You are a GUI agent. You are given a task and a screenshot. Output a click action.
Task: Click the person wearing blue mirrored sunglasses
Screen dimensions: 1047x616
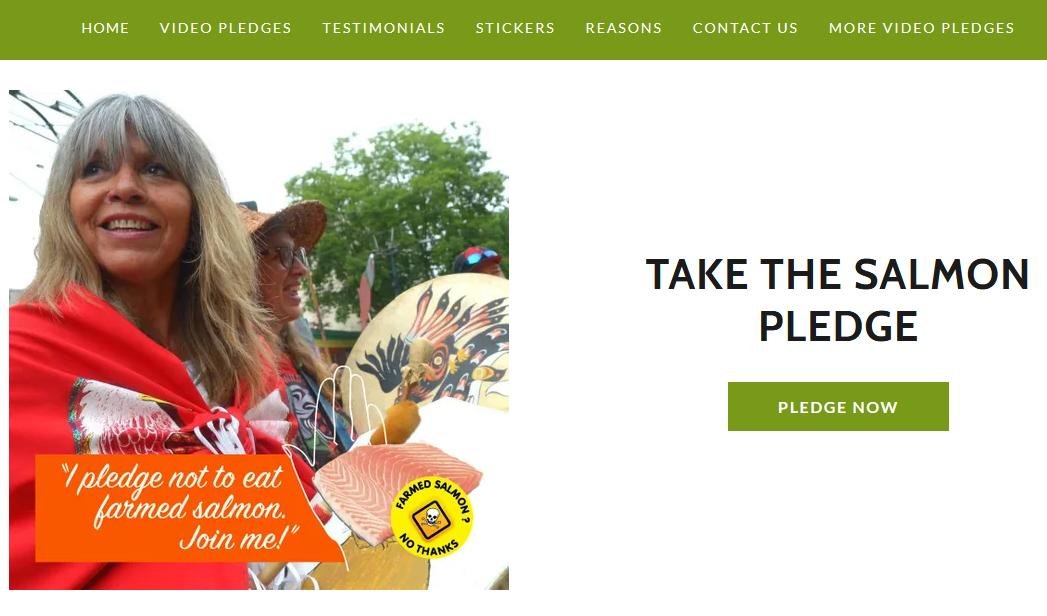(479, 260)
